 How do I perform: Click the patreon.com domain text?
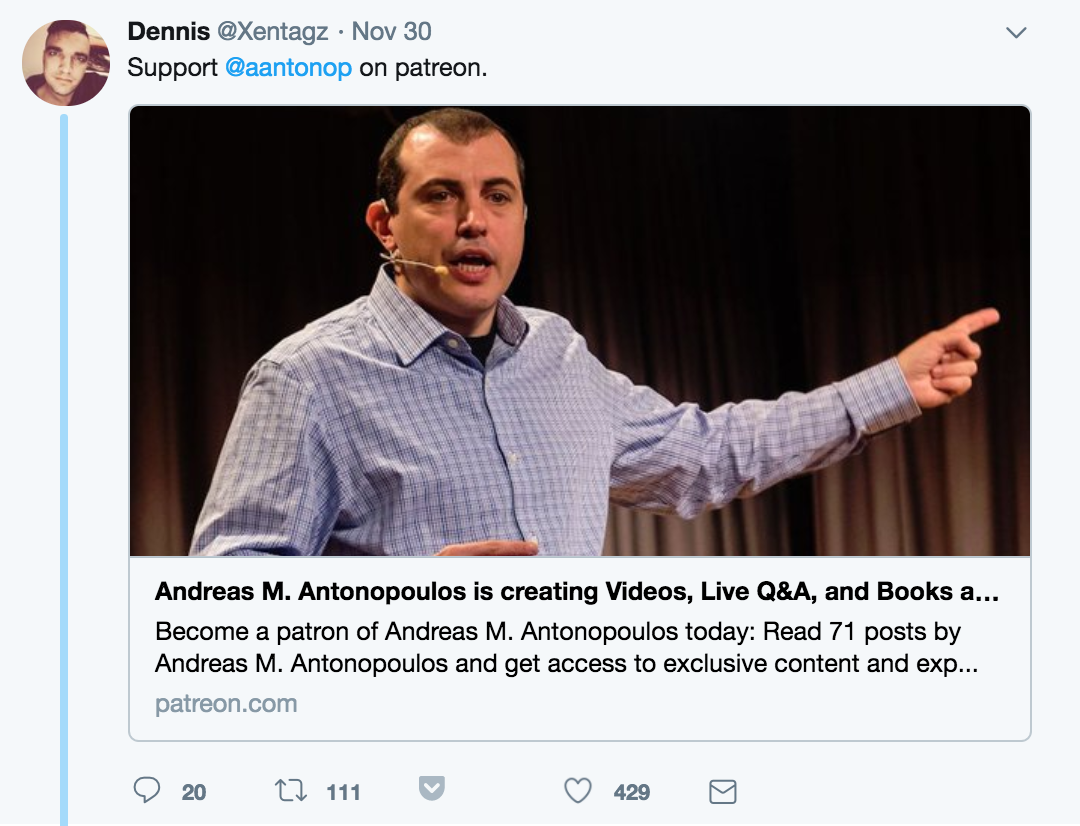[x=226, y=703]
